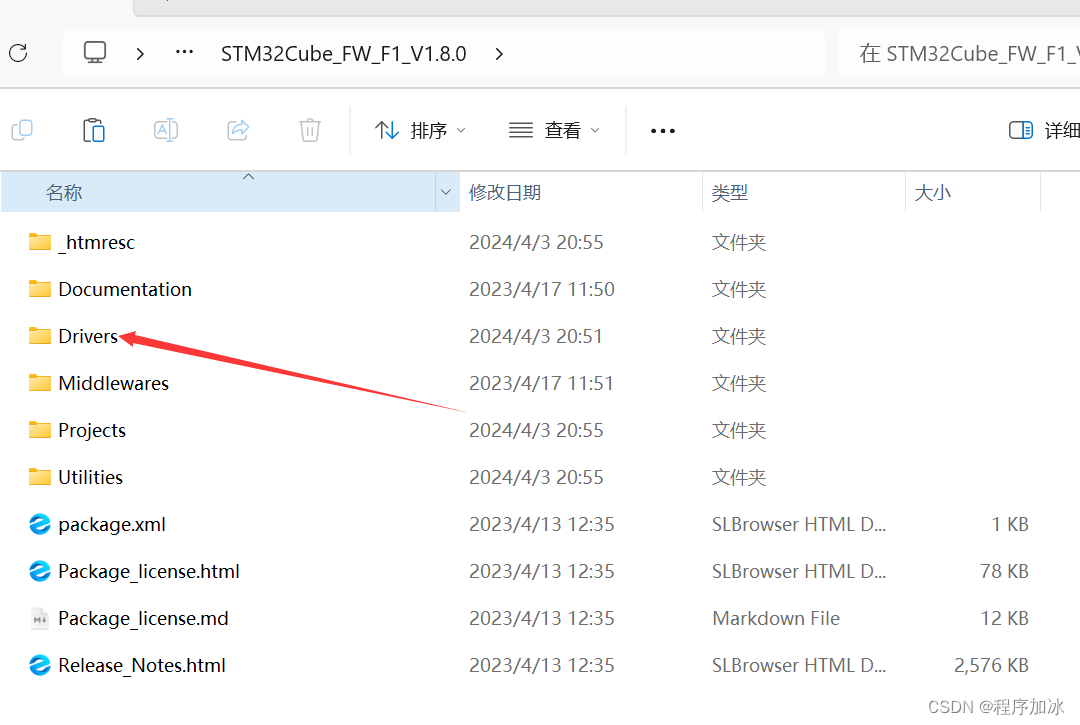Click the Middlewares date 2023/4/17 11:51
The width and height of the screenshot is (1080, 725).
tap(541, 383)
